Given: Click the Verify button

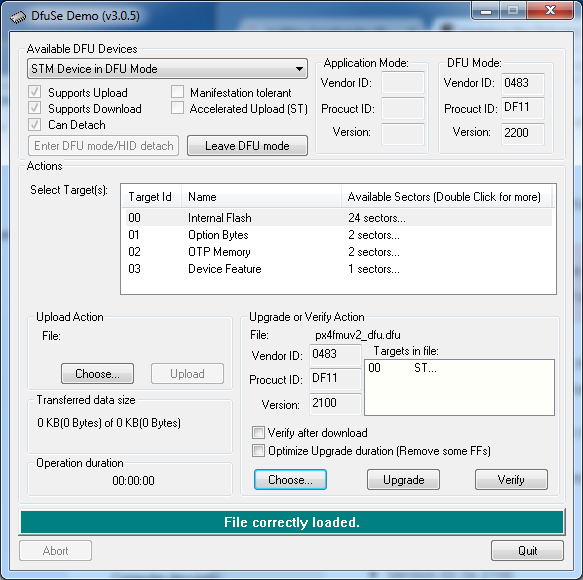Looking at the screenshot, I should click(511, 480).
